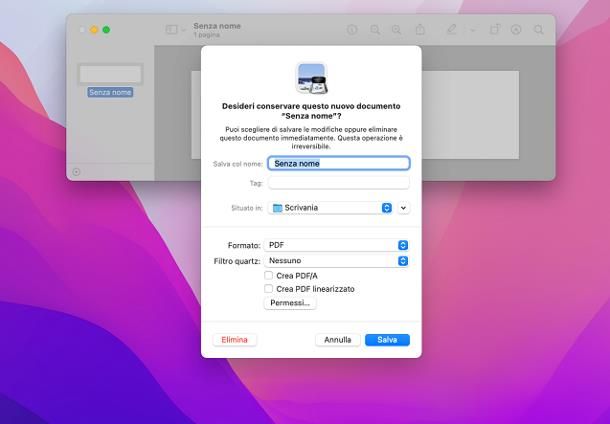Click the add page plus icon in sidebar
The image size is (610, 424).
pos(76,172)
